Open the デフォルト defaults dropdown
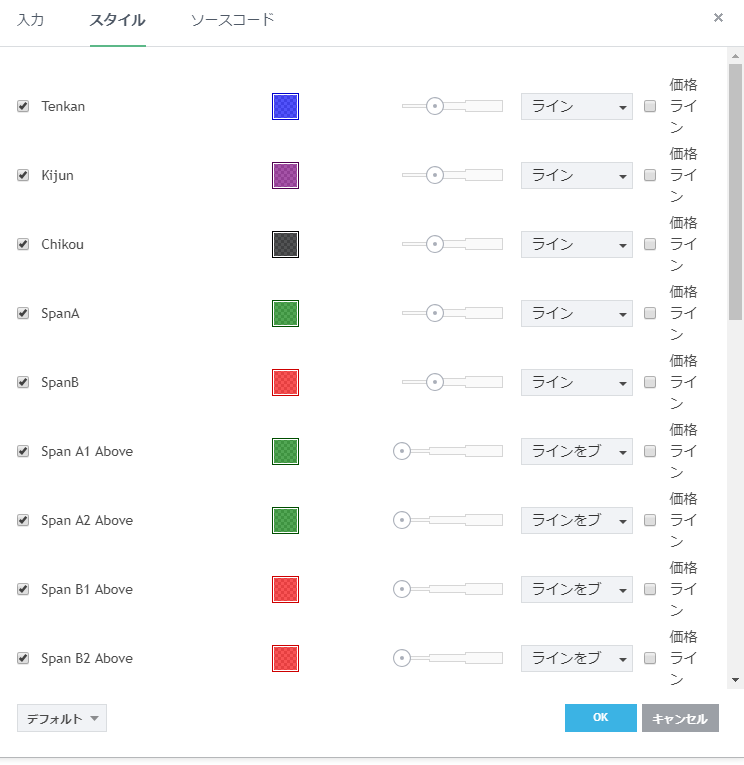The image size is (744, 765). coord(62,719)
